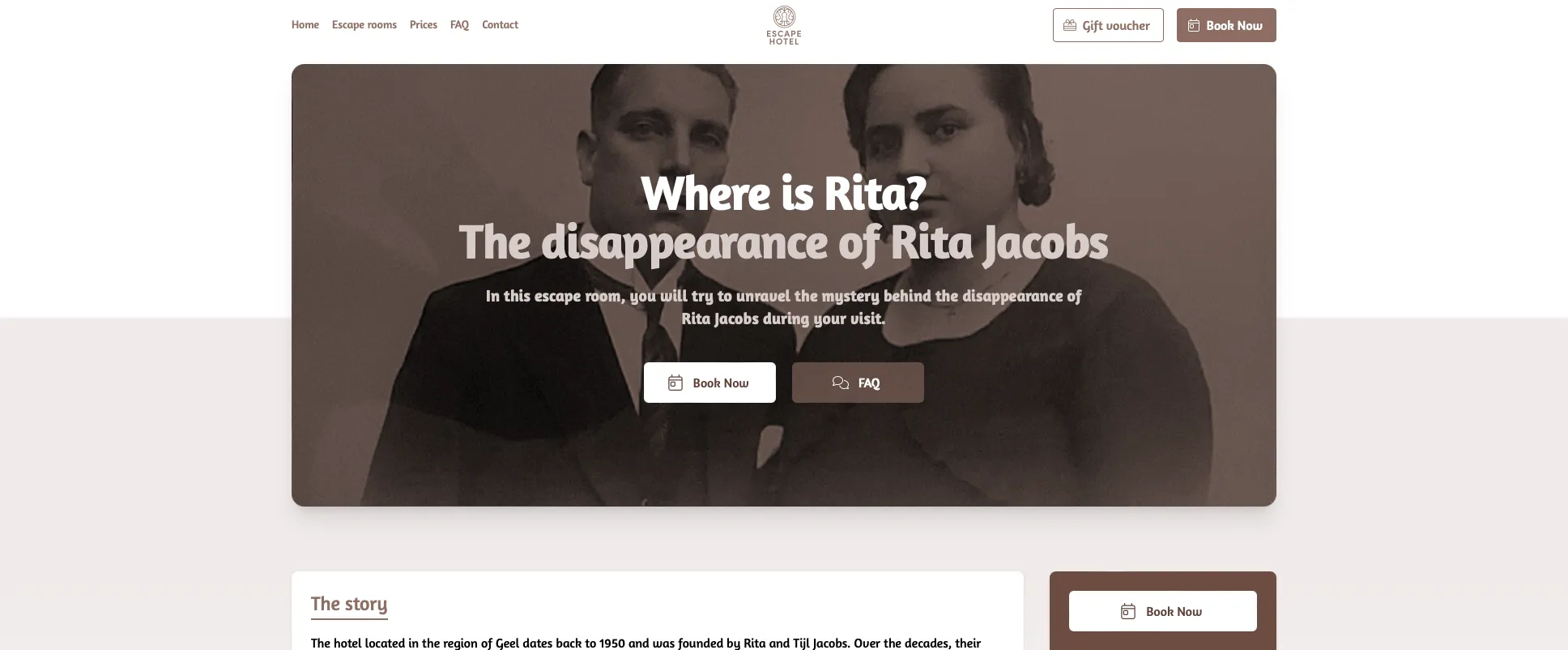Navigate to the Contact page

500,25
